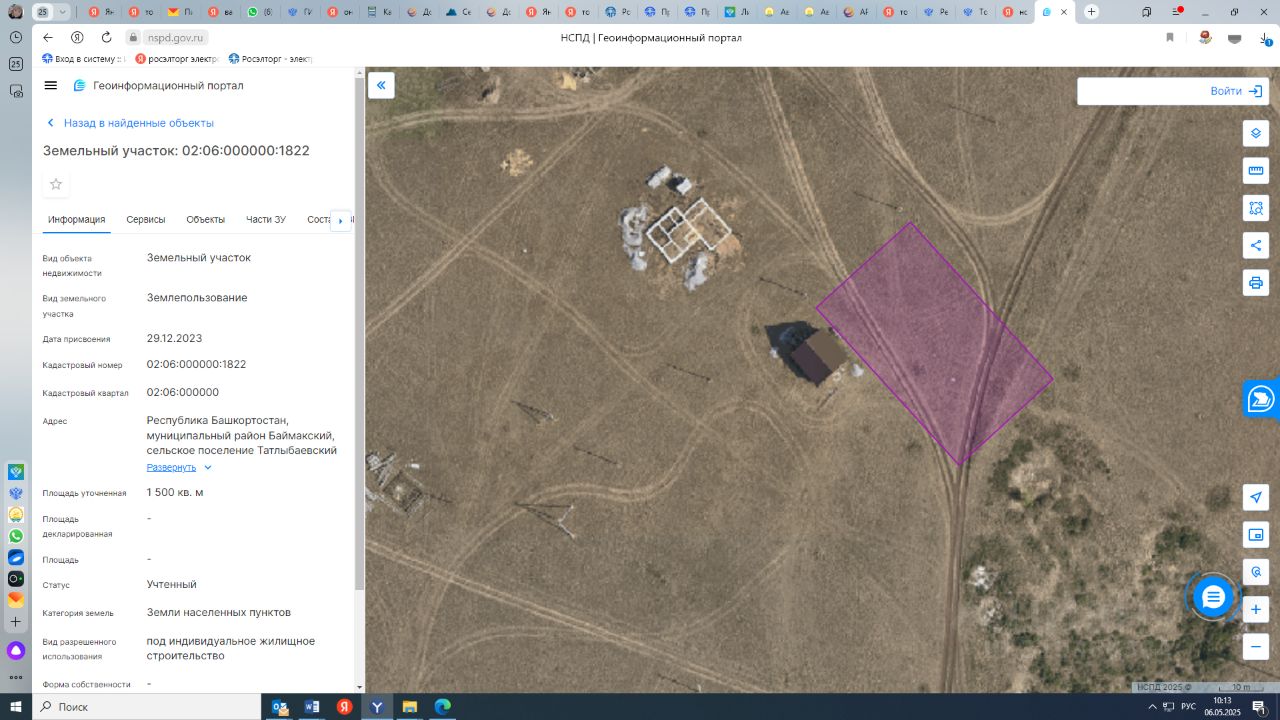Image resolution: width=1280 pixels, height=720 pixels.
Task: Switch to the Сервисы tab
Action: (146, 220)
